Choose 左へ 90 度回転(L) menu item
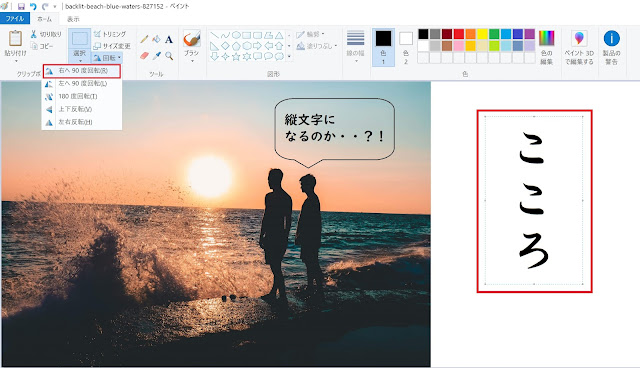The image size is (640, 368). (x=82, y=84)
